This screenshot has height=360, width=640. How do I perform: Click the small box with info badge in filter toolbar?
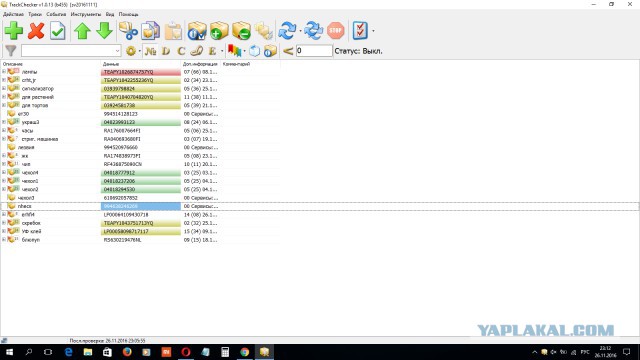point(270,51)
